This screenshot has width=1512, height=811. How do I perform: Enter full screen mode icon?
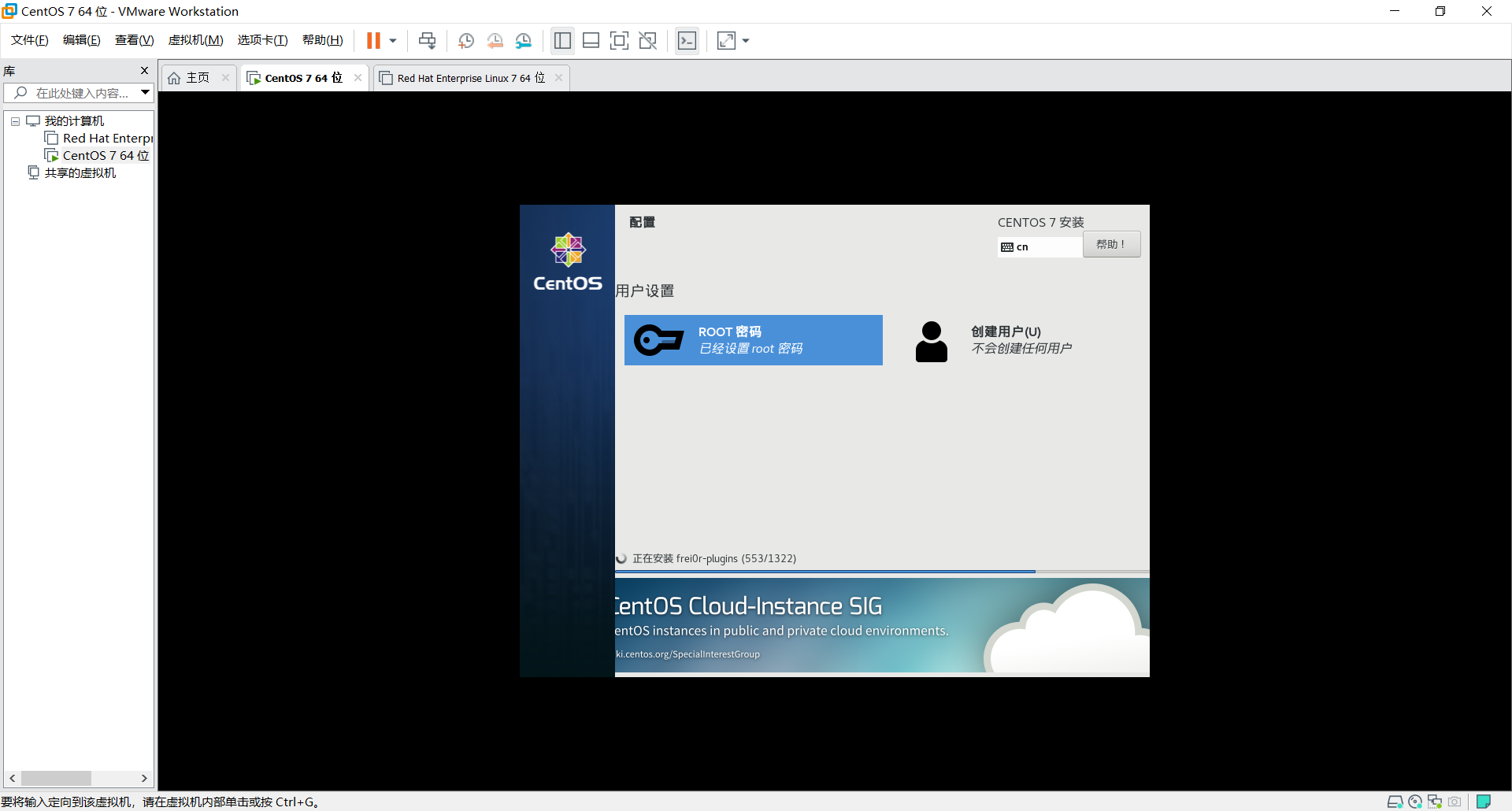pyautogui.click(x=619, y=40)
